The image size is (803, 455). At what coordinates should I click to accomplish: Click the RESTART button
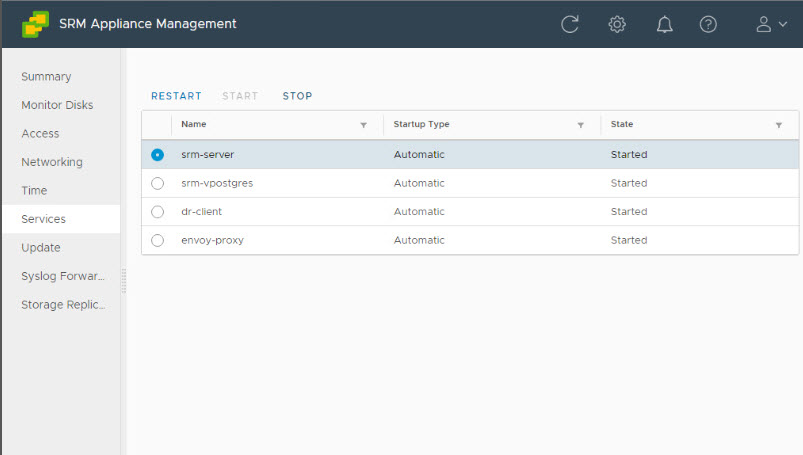[x=176, y=96]
